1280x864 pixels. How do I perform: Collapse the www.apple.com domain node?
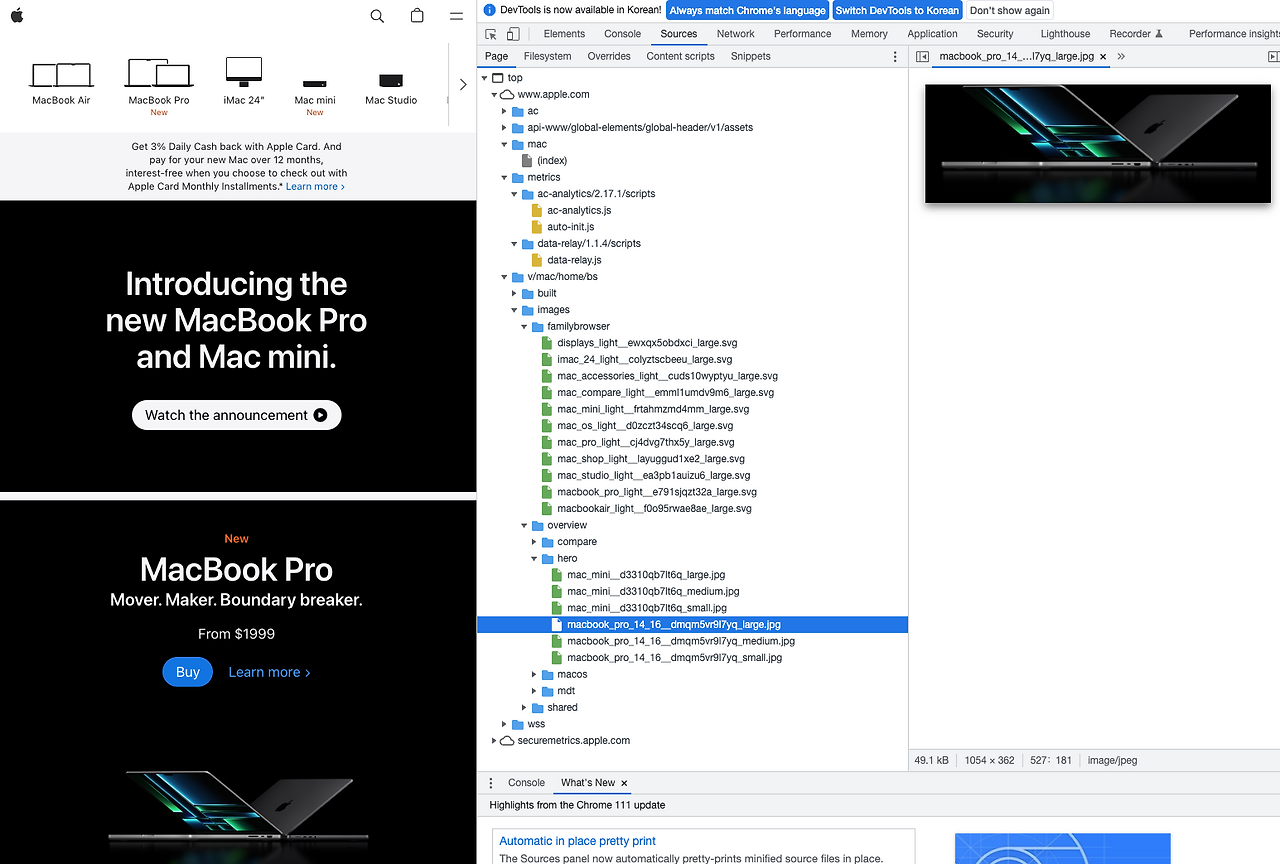point(494,94)
